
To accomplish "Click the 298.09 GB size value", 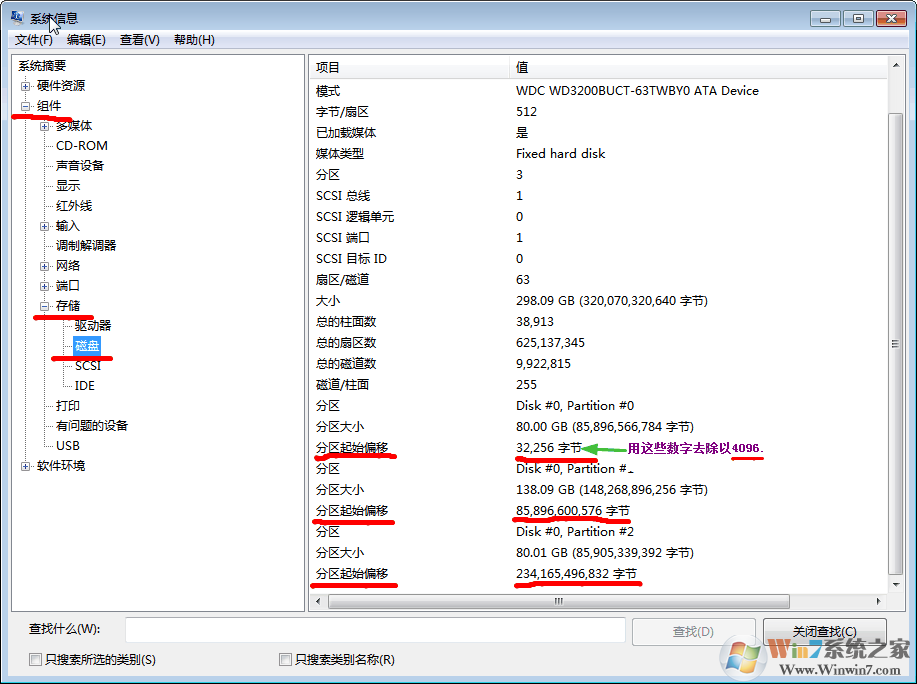I will 612,301.
